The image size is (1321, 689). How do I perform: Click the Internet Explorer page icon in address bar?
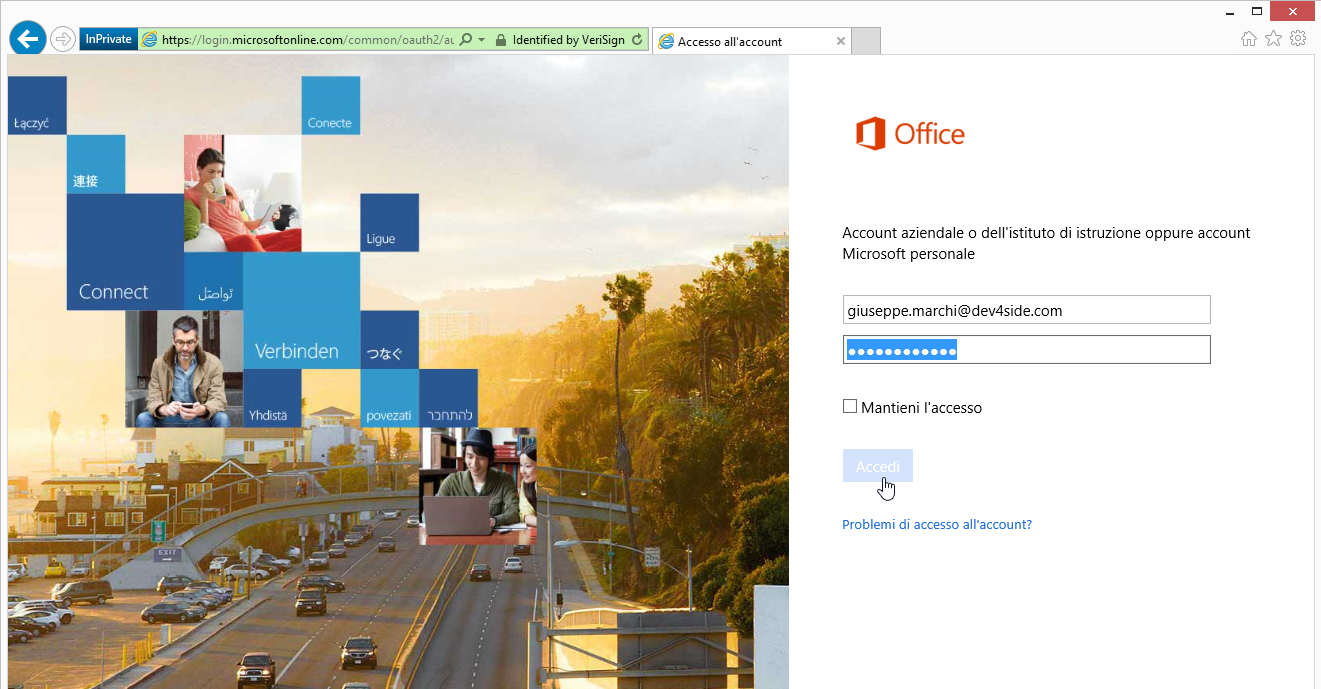[x=150, y=40]
